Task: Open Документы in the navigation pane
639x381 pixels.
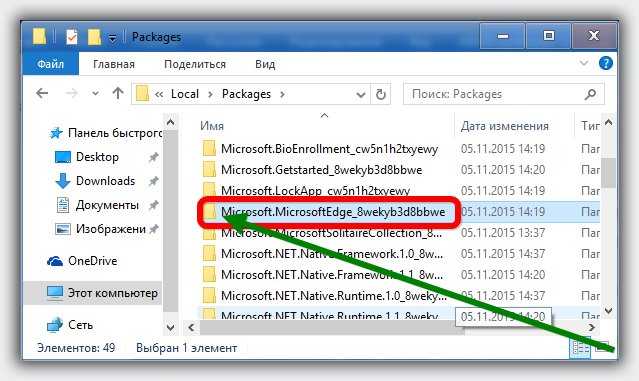Action: click(x=107, y=205)
